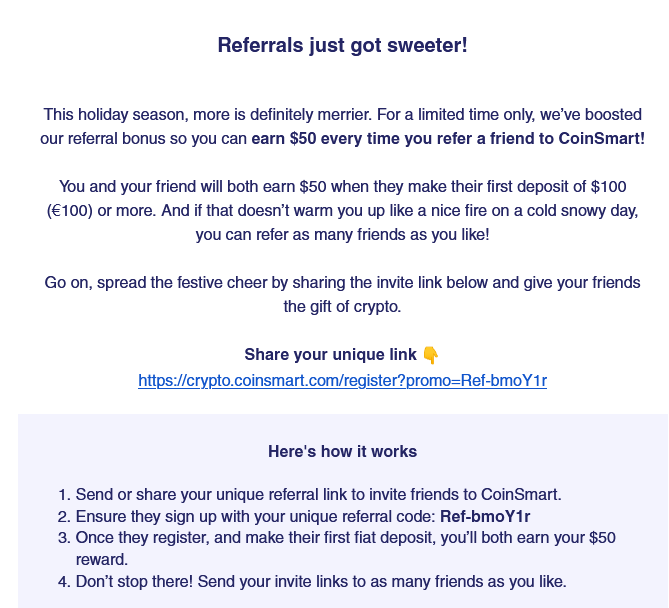Click the "gift of crypto" line

point(342,307)
